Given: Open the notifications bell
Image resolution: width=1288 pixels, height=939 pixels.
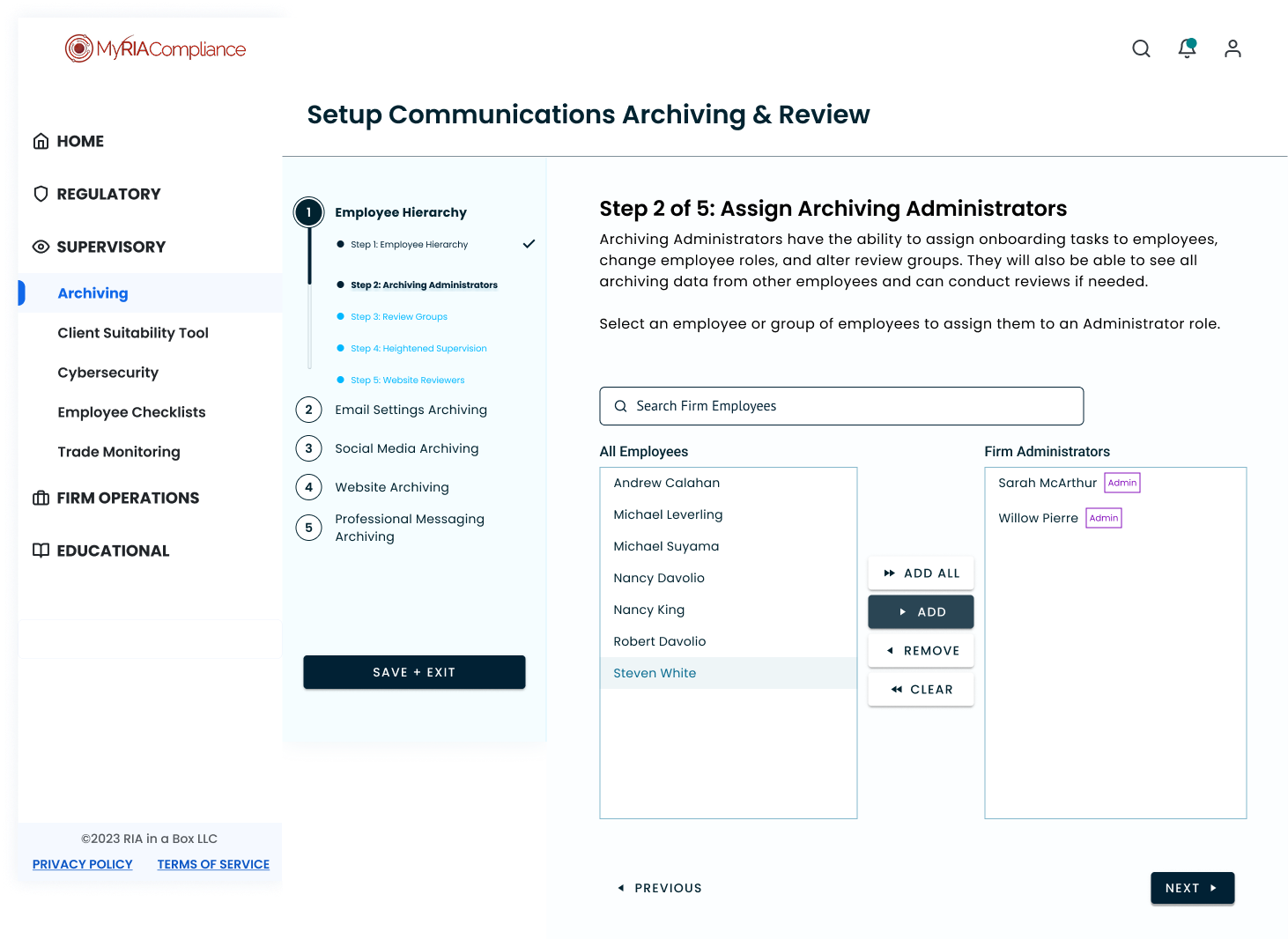Looking at the screenshot, I should [1188, 48].
